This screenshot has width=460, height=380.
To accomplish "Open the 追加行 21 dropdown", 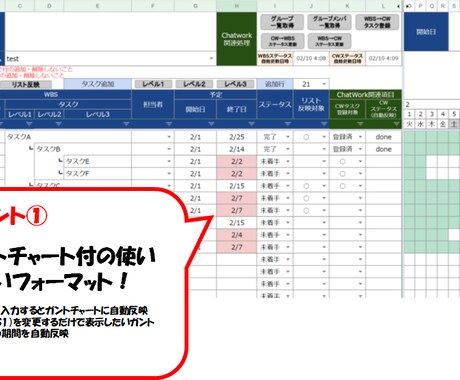I will click(x=324, y=84).
